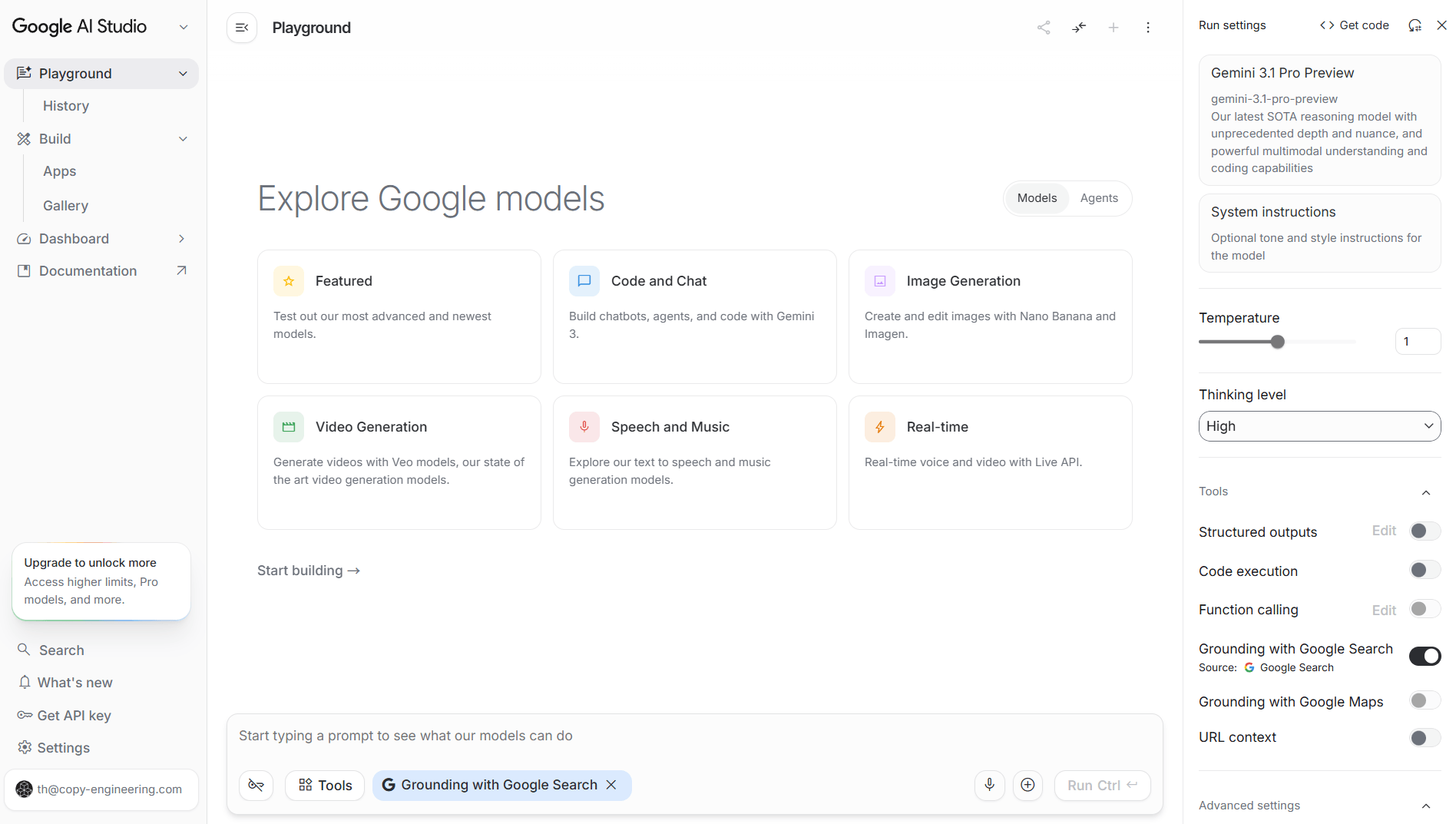Collapse the Advanced settings section
The width and height of the screenshot is (1456, 824).
coord(1426,806)
